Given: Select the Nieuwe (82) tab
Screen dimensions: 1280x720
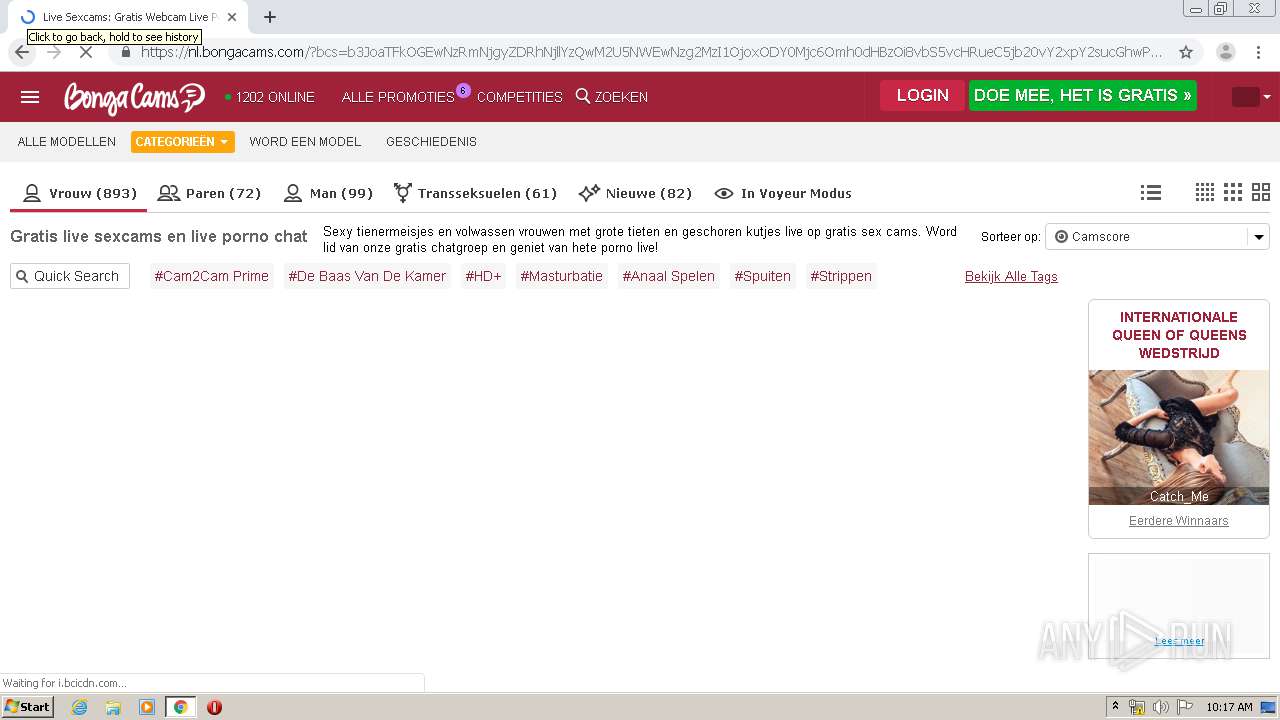Looking at the screenshot, I should click(635, 193).
